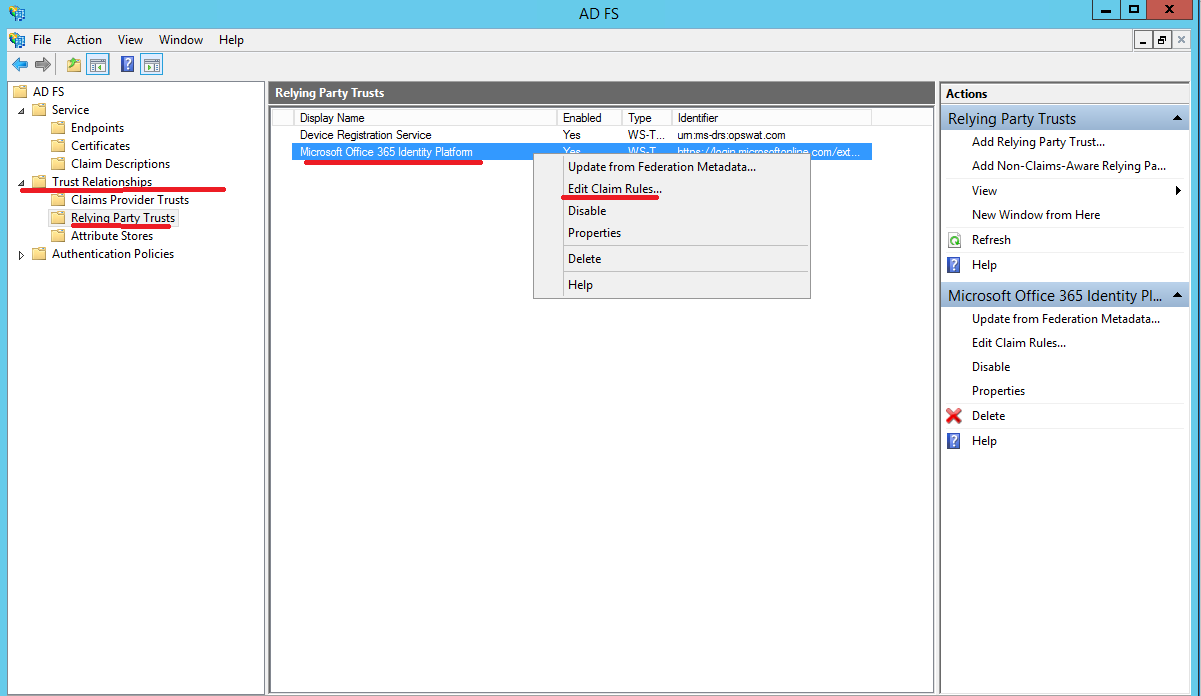Click the Claims Provider Trusts folder icon
1201x696 pixels.
pos(58,200)
